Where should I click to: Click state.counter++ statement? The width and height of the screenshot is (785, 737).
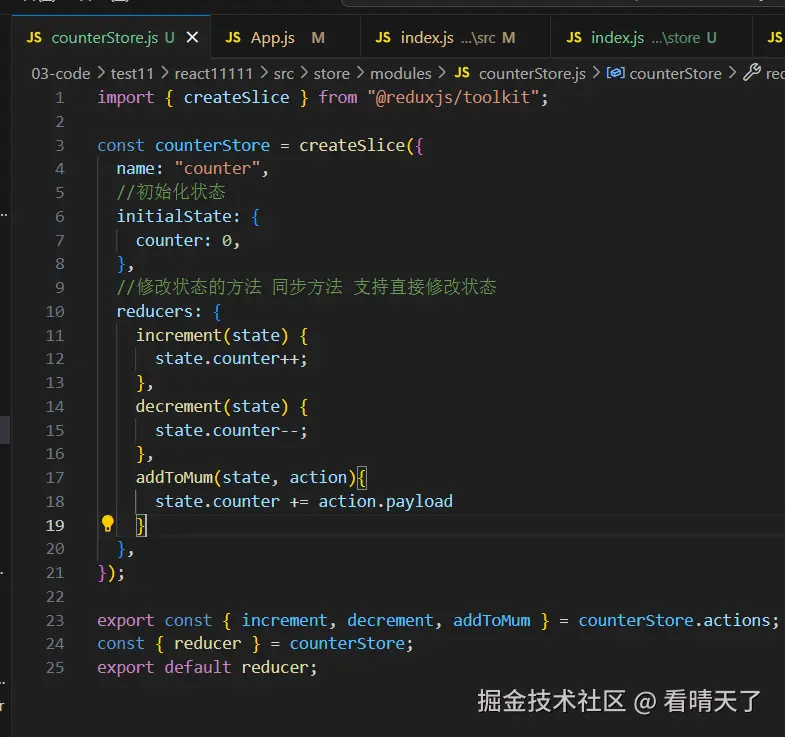click(x=231, y=358)
